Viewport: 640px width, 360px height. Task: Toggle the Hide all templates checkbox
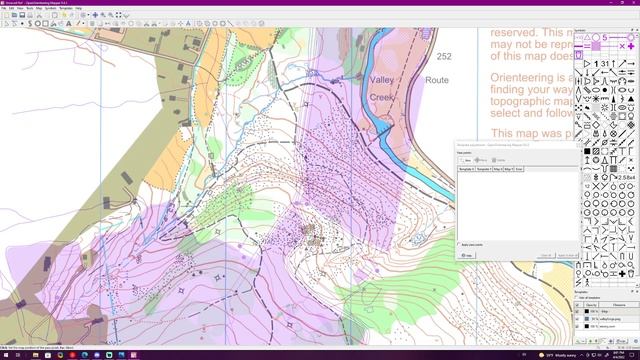pyautogui.click(x=577, y=298)
